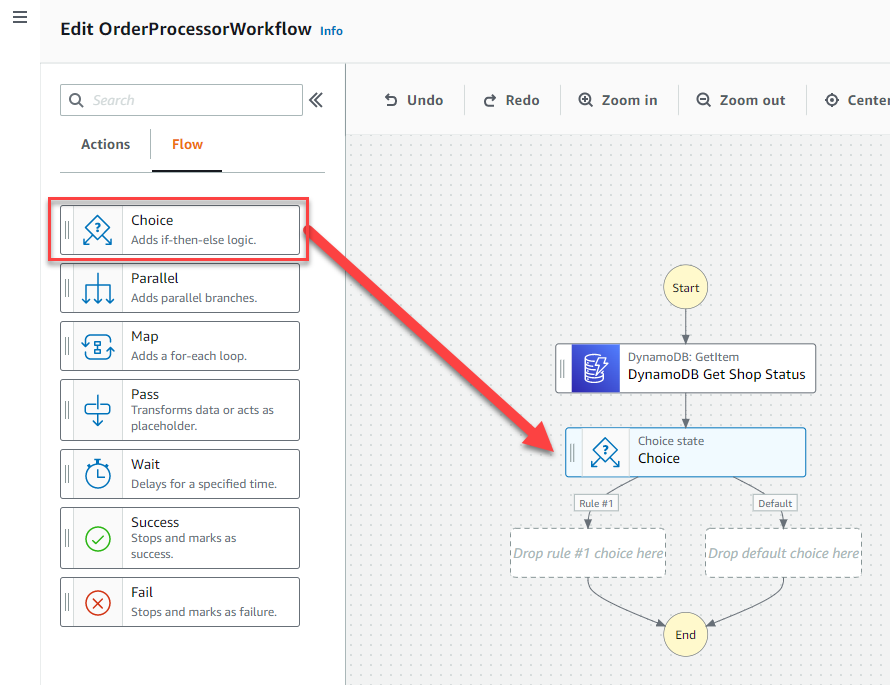Switch to the Actions tab

click(x=106, y=144)
